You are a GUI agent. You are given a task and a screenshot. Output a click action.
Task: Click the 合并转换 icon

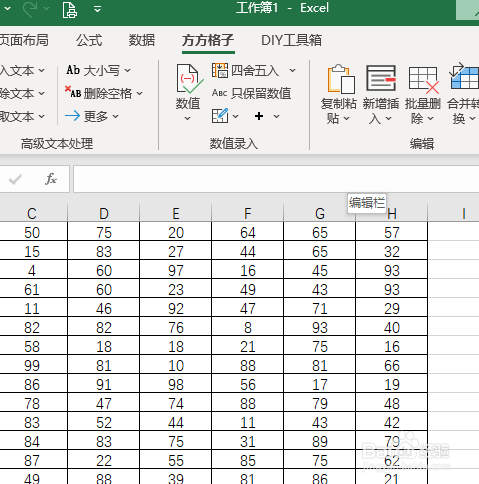(x=464, y=76)
